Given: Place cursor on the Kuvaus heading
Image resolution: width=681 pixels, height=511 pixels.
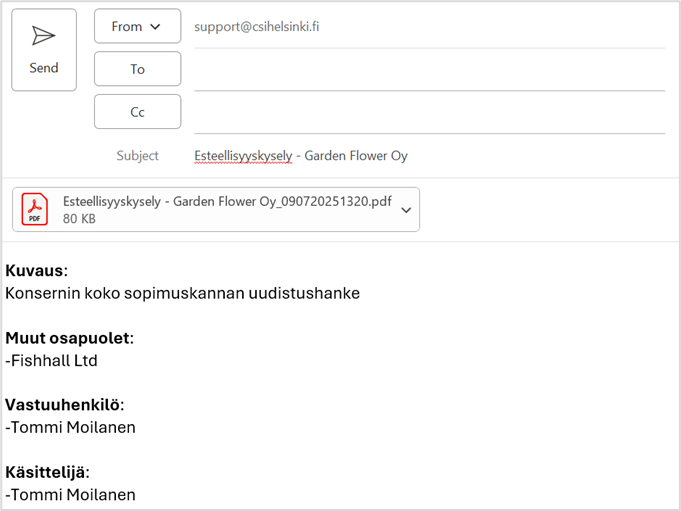Looking at the screenshot, I should [x=36, y=271].
